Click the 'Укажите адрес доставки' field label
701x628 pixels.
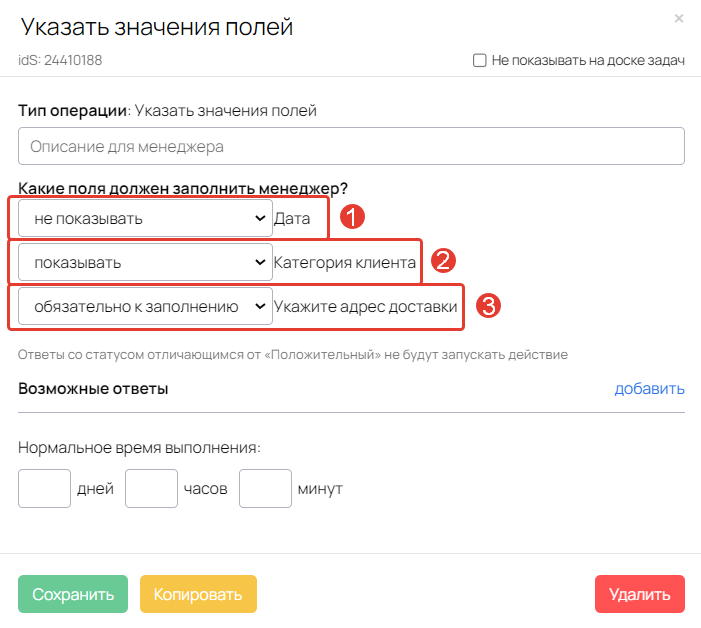click(x=366, y=307)
